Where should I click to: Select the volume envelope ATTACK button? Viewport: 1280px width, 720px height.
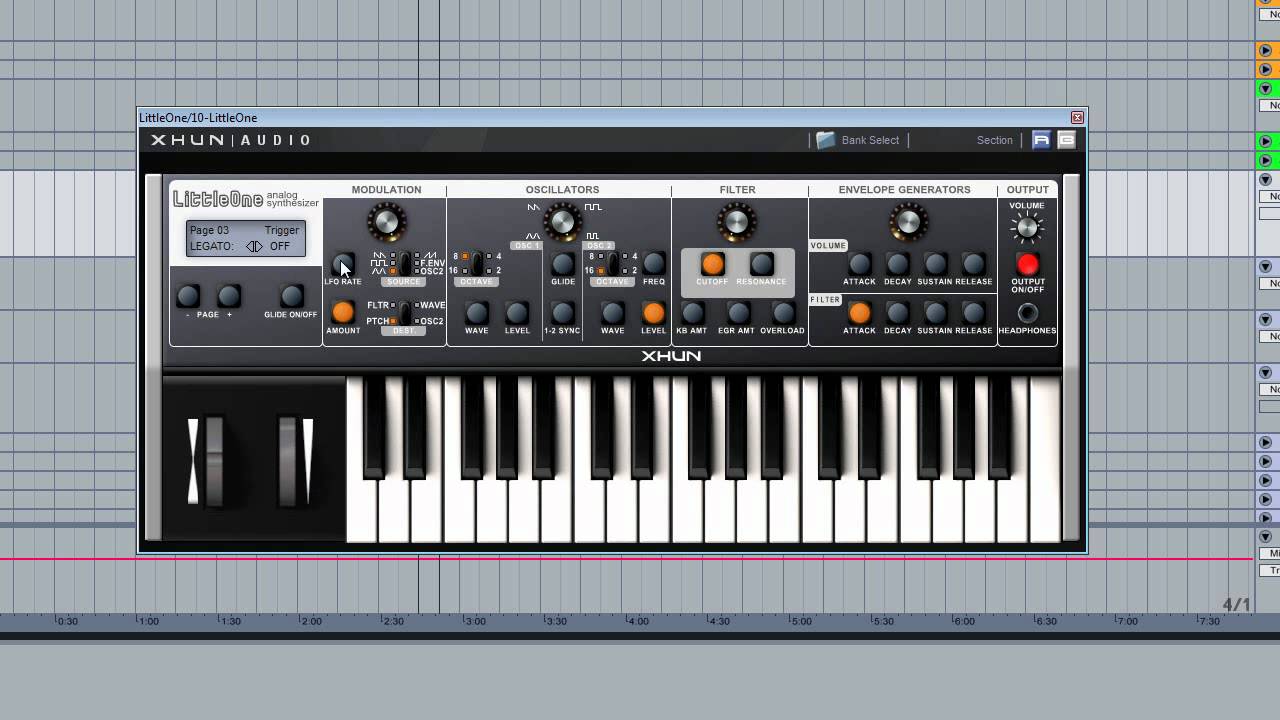(x=859, y=264)
